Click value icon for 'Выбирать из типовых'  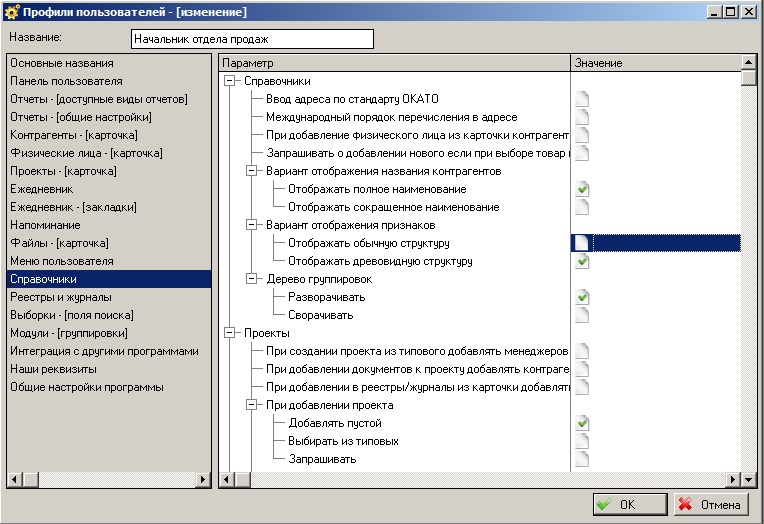582,441
